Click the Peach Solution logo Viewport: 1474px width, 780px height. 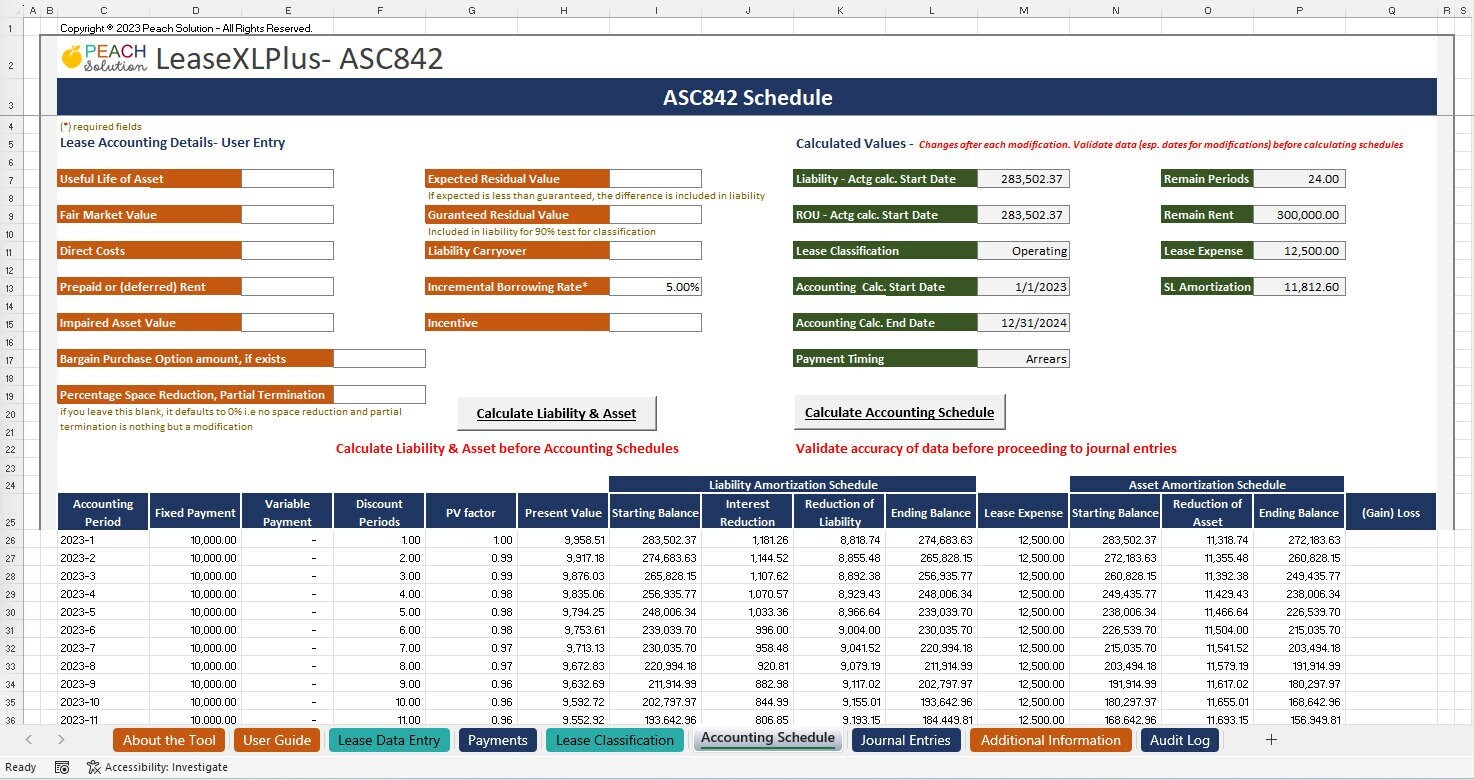click(x=104, y=58)
